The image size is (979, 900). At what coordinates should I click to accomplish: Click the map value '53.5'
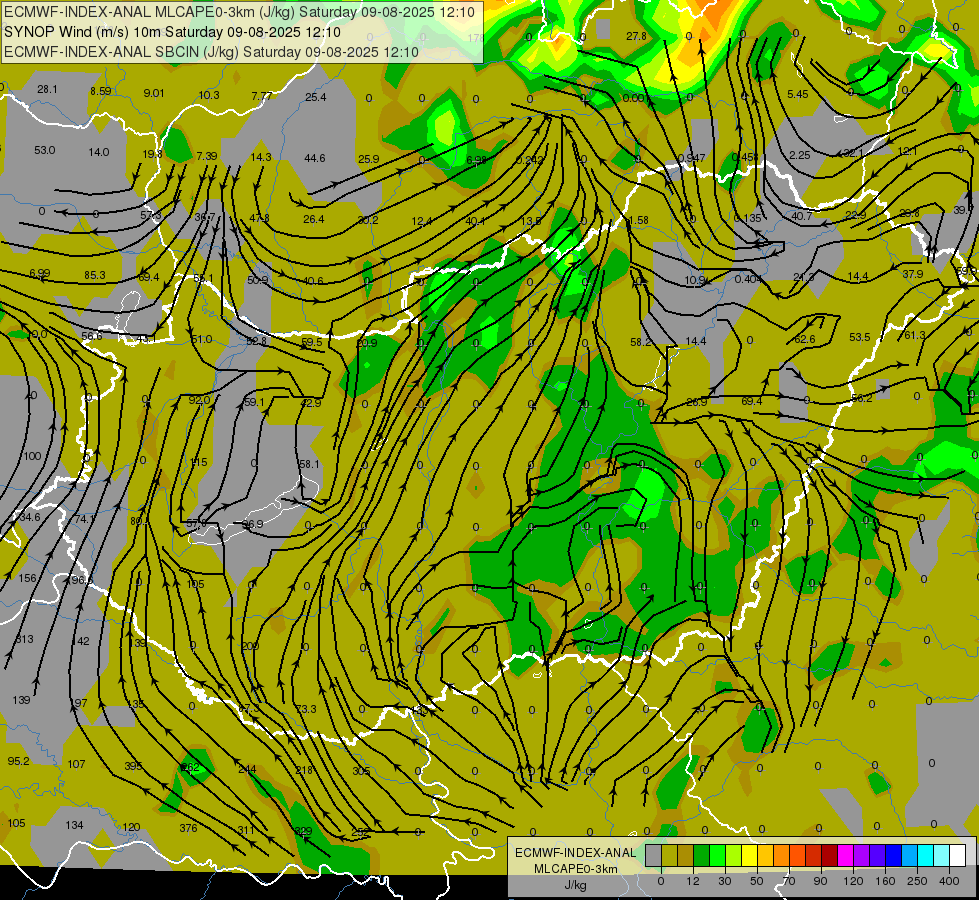(860, 337)
